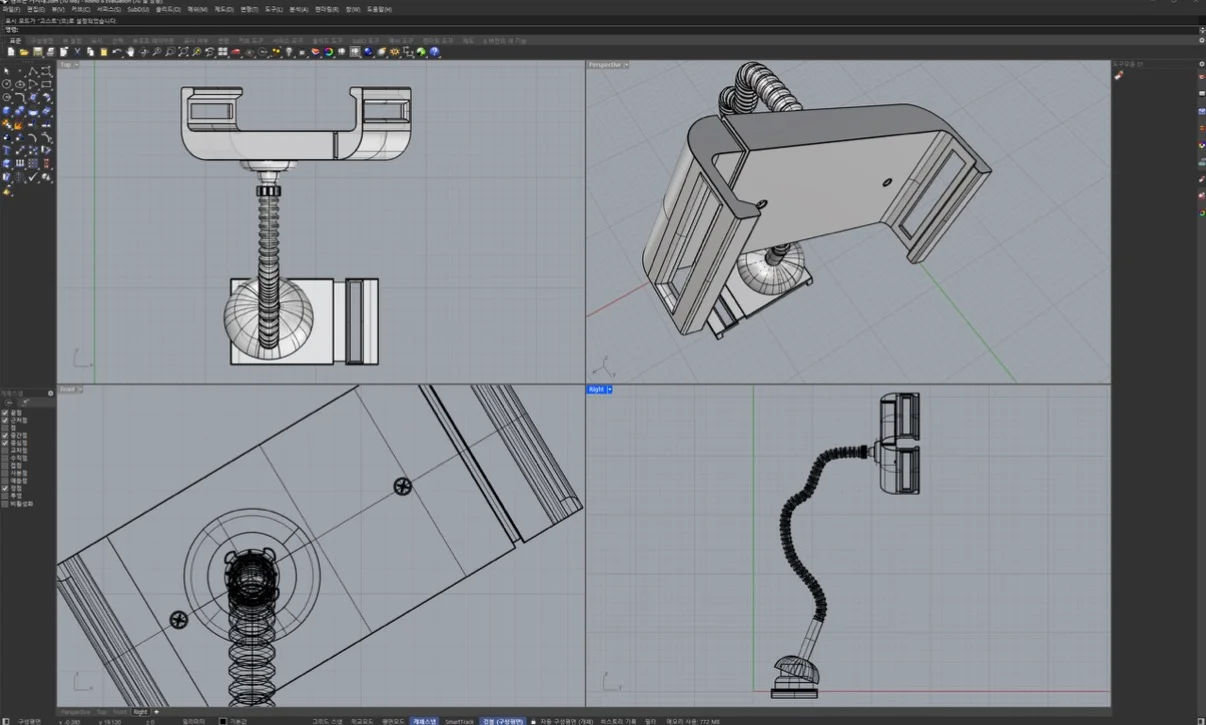
Task: Open the 도움말(H) Help menu
Action: (379, 9)
